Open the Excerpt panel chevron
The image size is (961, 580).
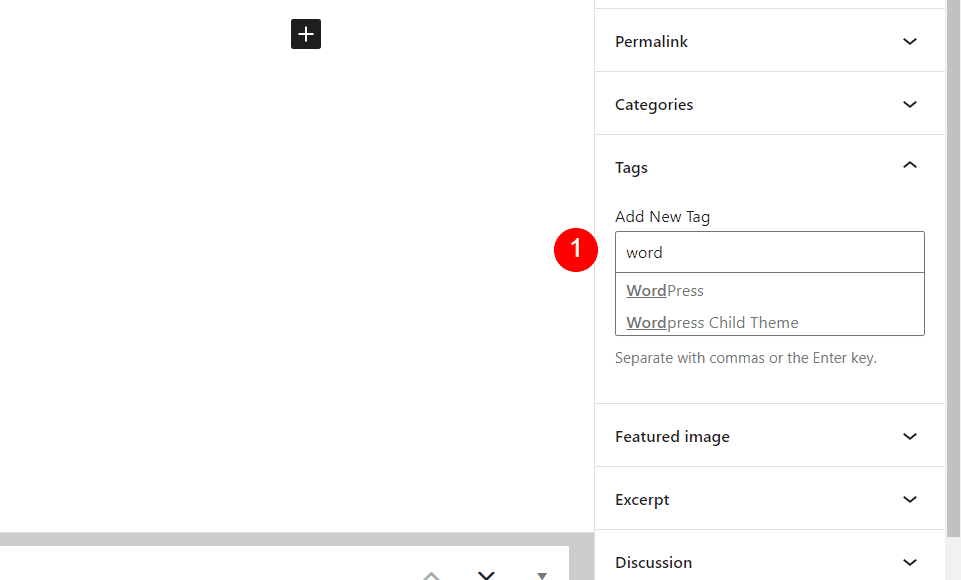coord(909,499)
